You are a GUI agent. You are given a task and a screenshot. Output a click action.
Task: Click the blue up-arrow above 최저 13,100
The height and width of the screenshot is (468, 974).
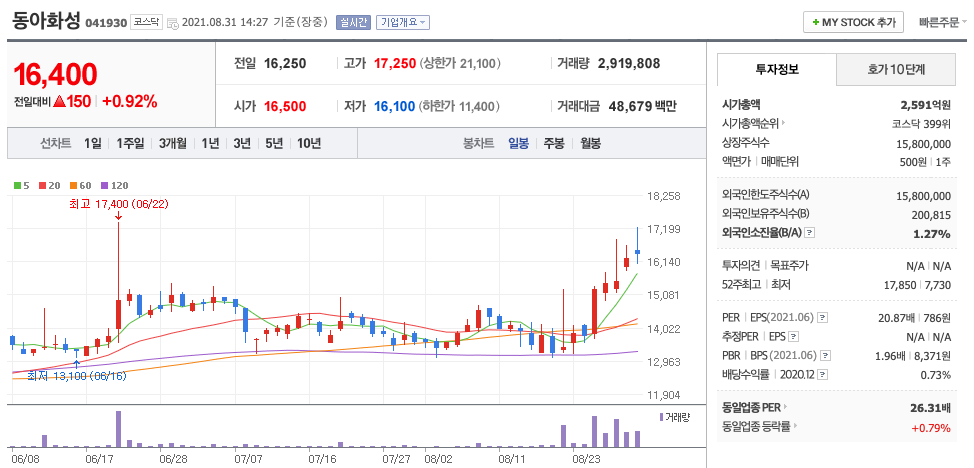pos(76,364)
